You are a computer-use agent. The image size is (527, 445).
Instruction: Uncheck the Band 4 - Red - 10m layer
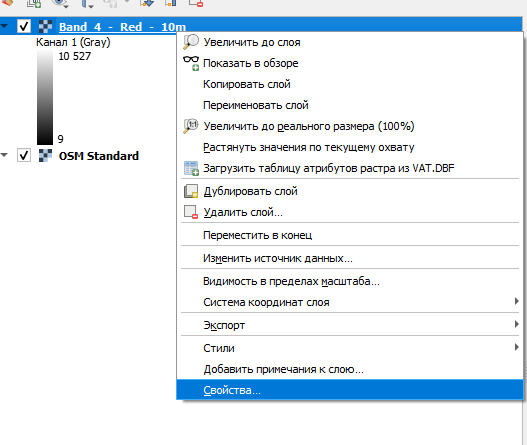point(24,26)
